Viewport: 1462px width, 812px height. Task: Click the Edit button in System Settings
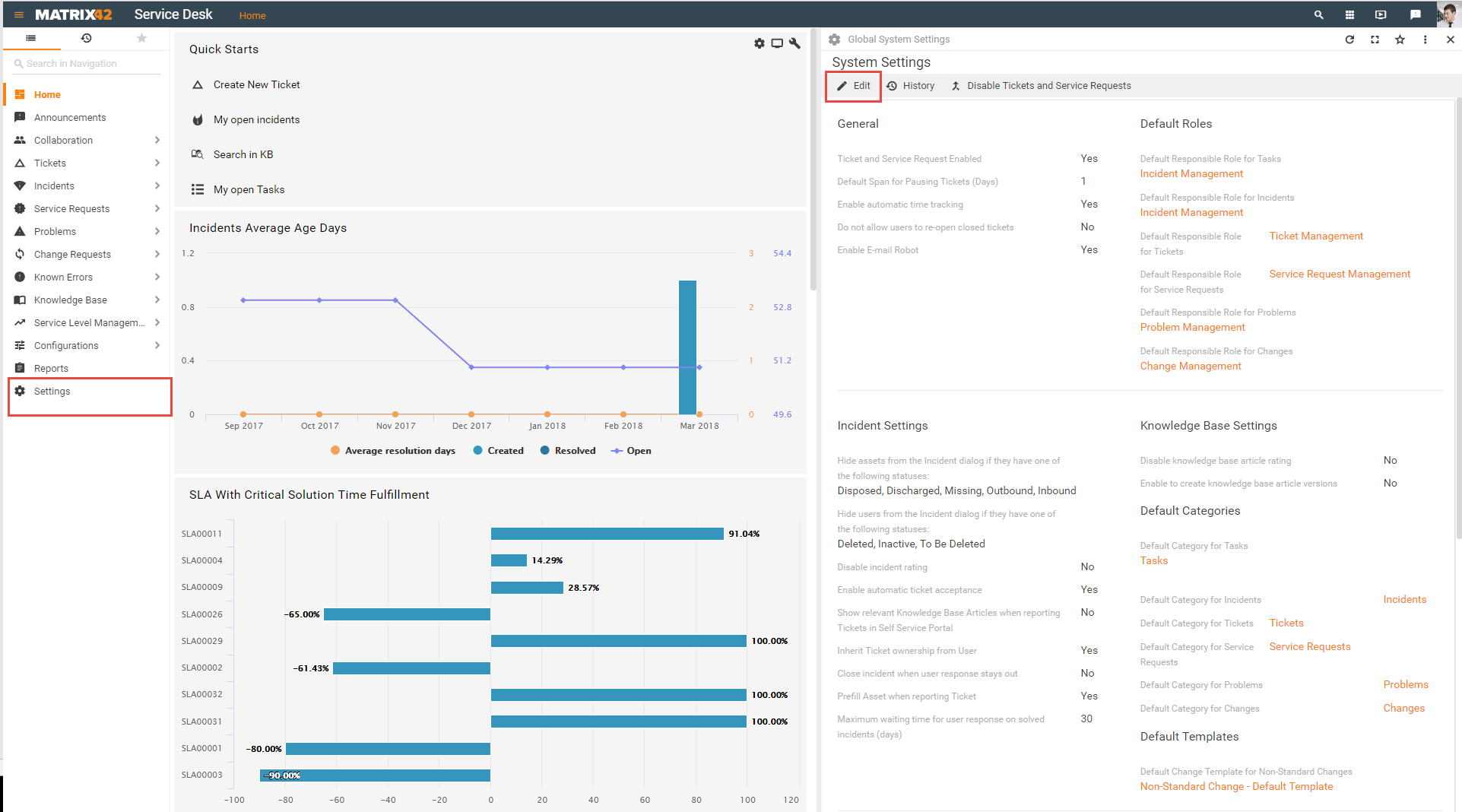[854, 86]
